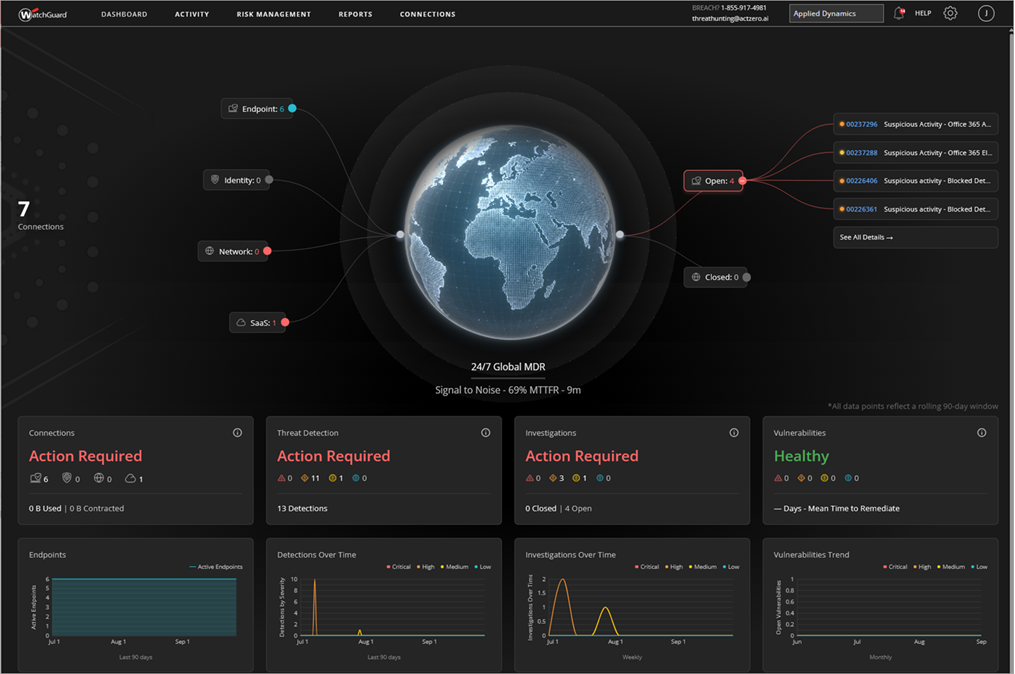Click high severity icon in Vulnerabilities card
This screenshot has width=1015, height=674.
pyautogui.click(x=801, y=478)
